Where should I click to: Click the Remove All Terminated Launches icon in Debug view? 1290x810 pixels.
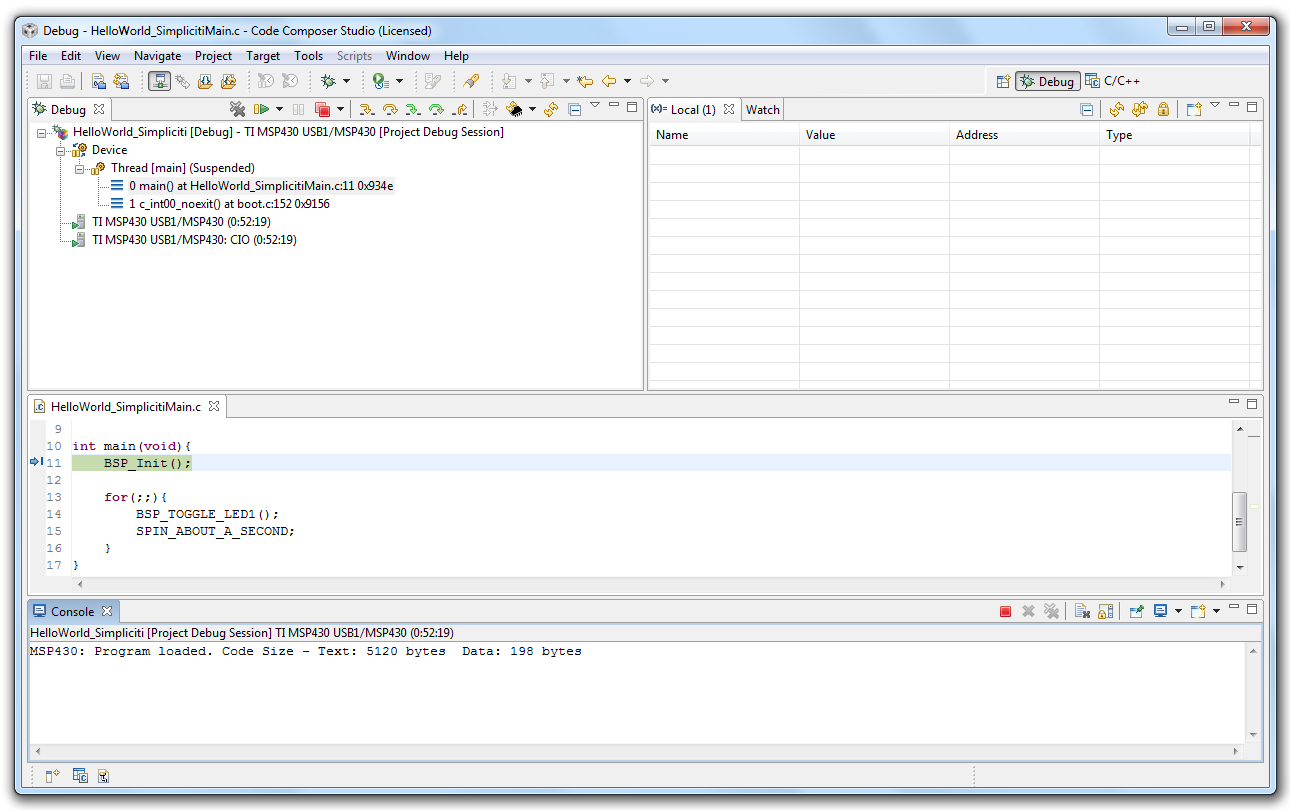tap(237, 109)
